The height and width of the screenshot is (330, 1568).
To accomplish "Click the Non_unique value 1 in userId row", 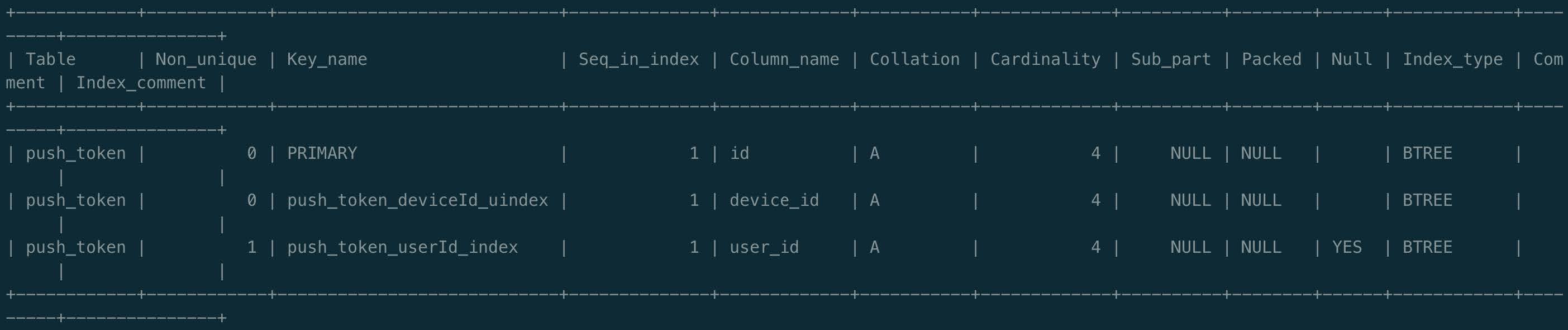I will click(251, 247).
